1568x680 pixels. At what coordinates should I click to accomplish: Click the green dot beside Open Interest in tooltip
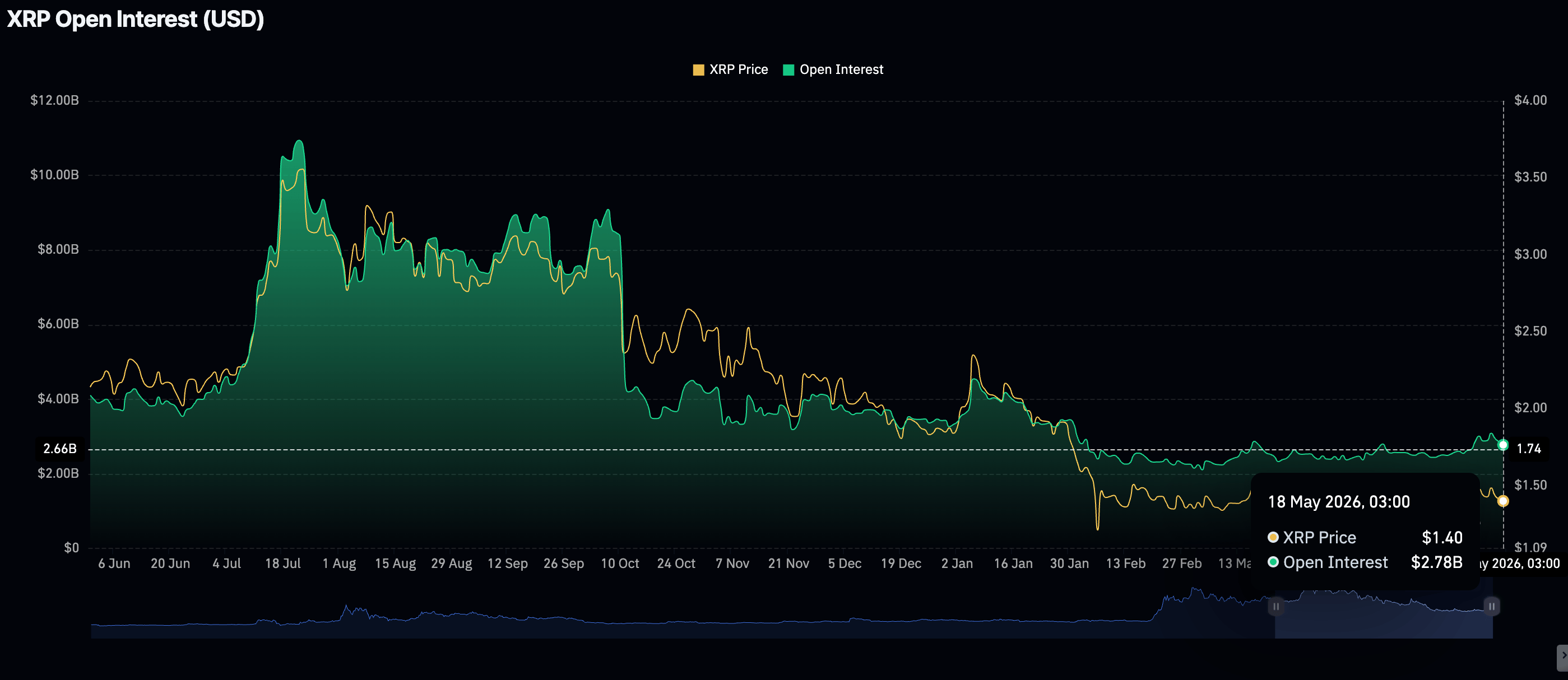point(1273,562)
